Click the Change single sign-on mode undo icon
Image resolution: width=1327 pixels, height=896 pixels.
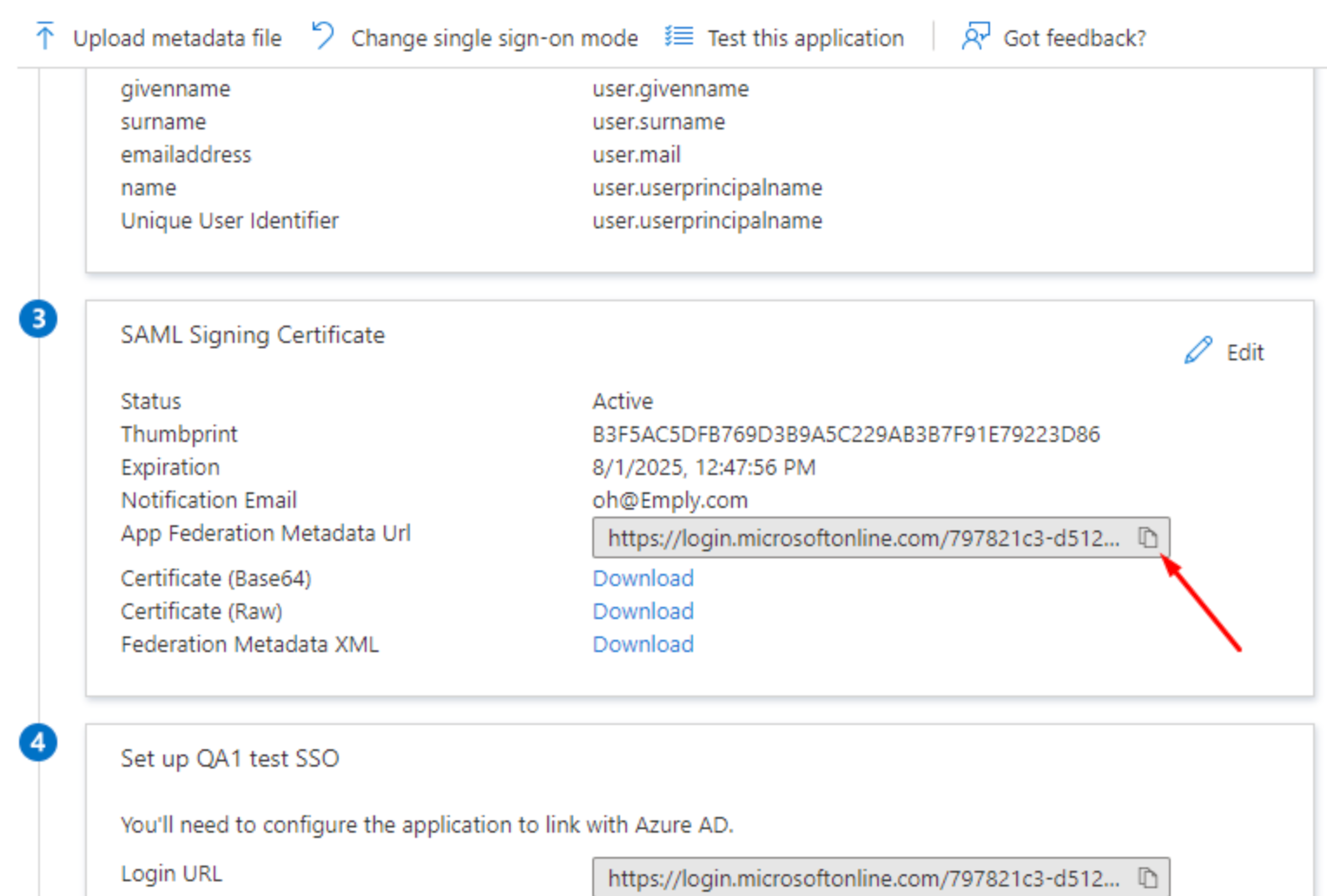pyautogui.click(x=323, y=36)
